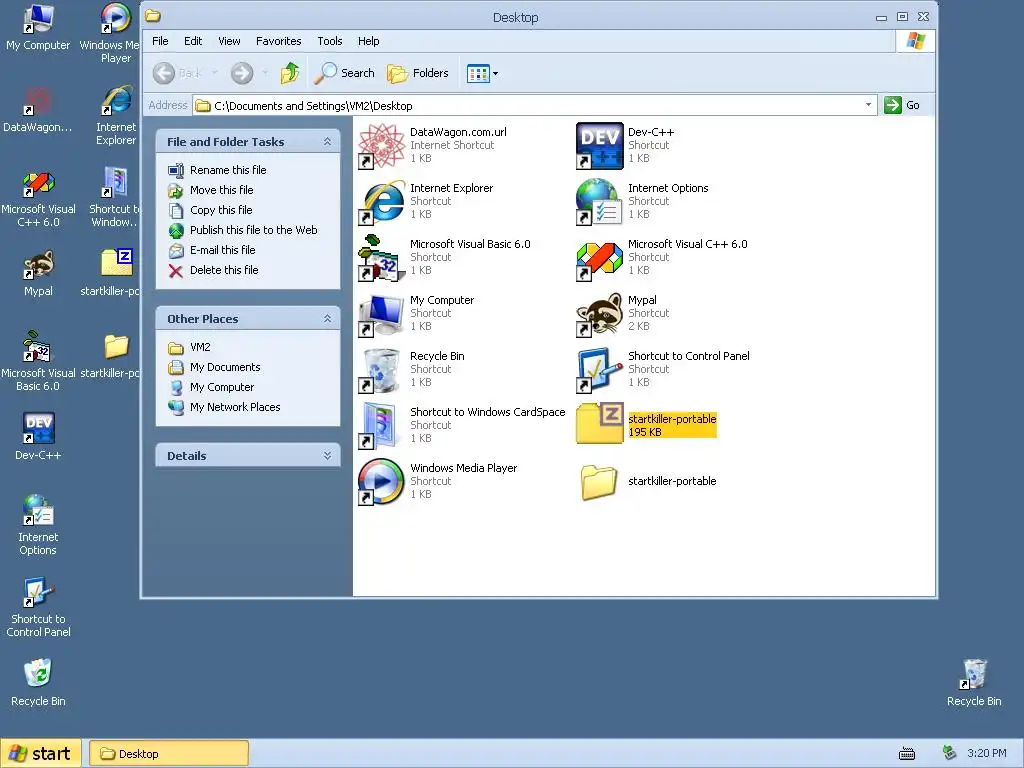
Task: Open the Search toolbar button
Action: [344, 73]
